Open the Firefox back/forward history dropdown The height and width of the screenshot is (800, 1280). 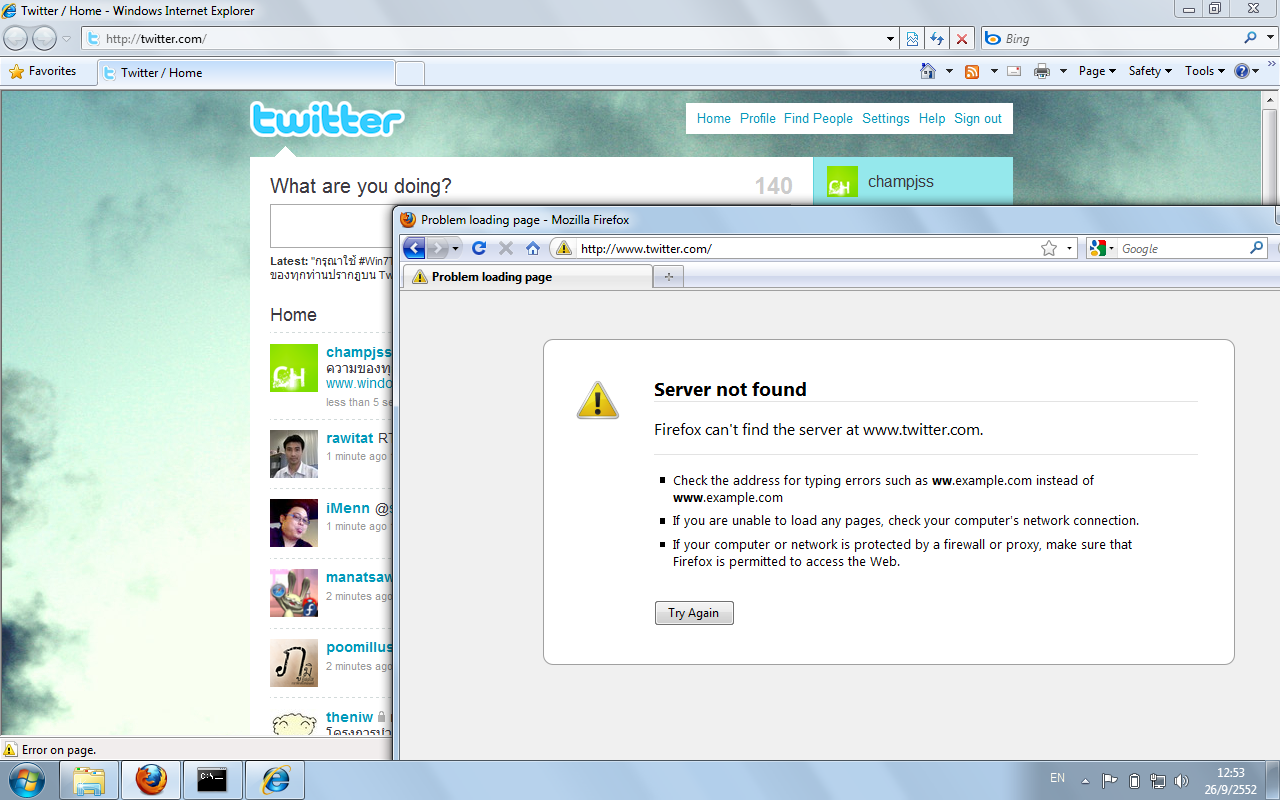[456, 248]
